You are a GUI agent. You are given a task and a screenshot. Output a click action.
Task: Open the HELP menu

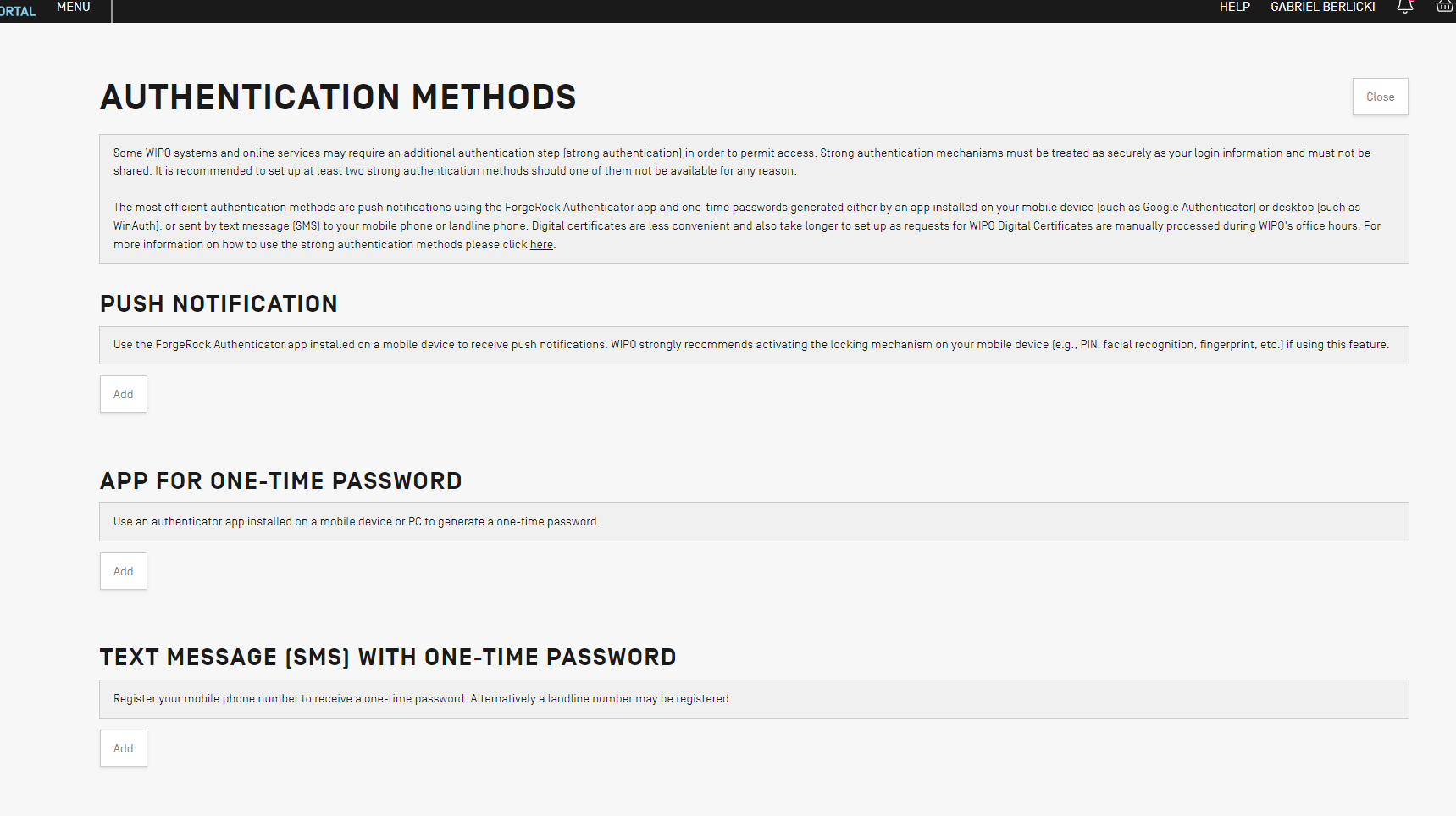tap(1234, 7)
